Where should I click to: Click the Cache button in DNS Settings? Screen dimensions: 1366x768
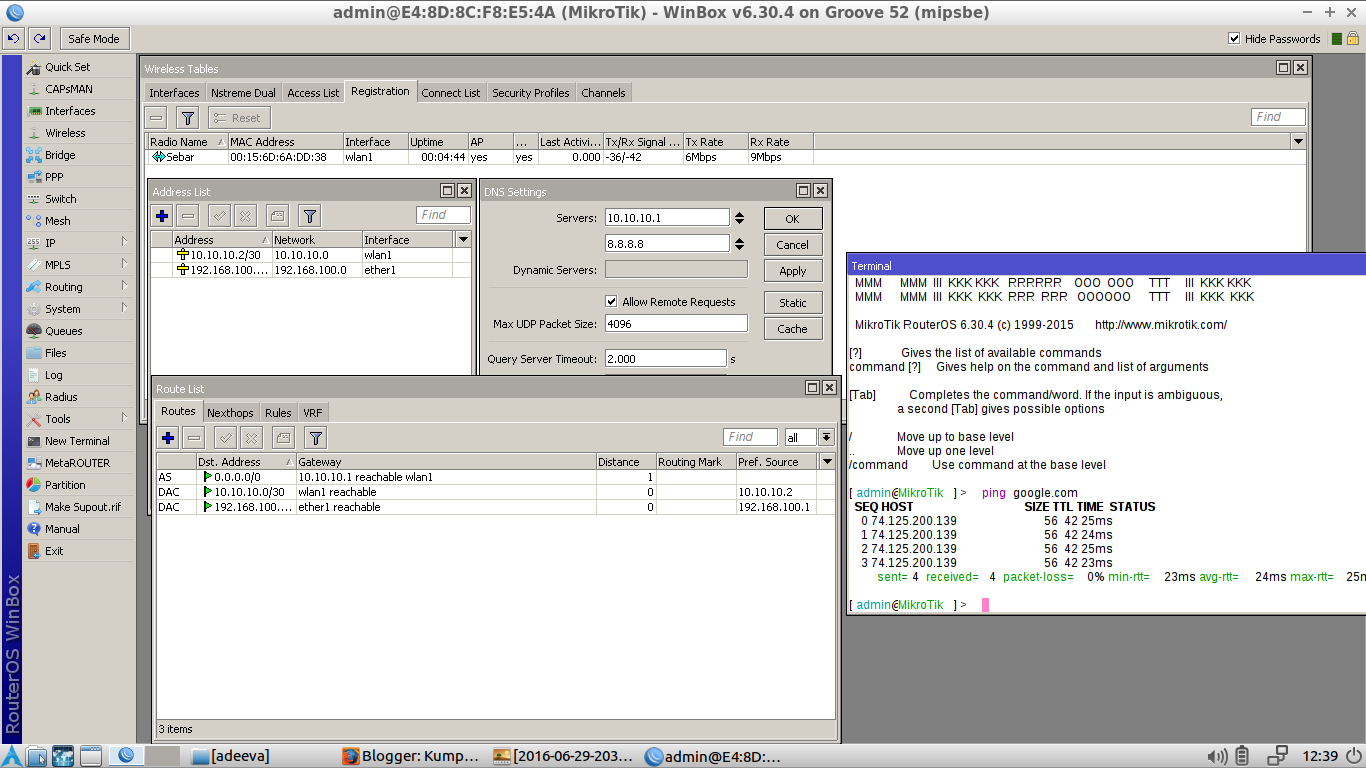pyautogui.click(x=793, y=329)
